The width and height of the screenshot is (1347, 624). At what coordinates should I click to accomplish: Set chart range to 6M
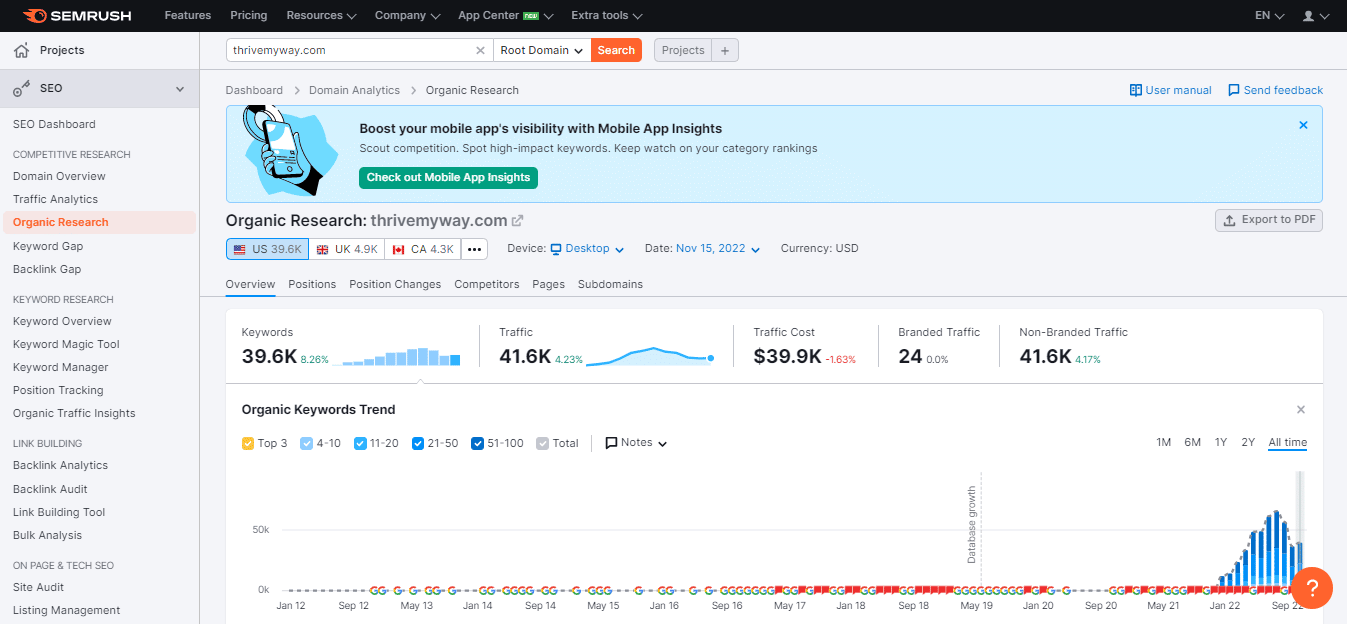pos(1192,443)
